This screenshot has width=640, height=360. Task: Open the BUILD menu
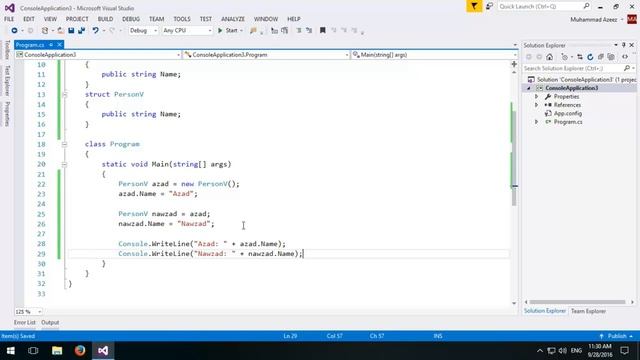pos(105,19)
